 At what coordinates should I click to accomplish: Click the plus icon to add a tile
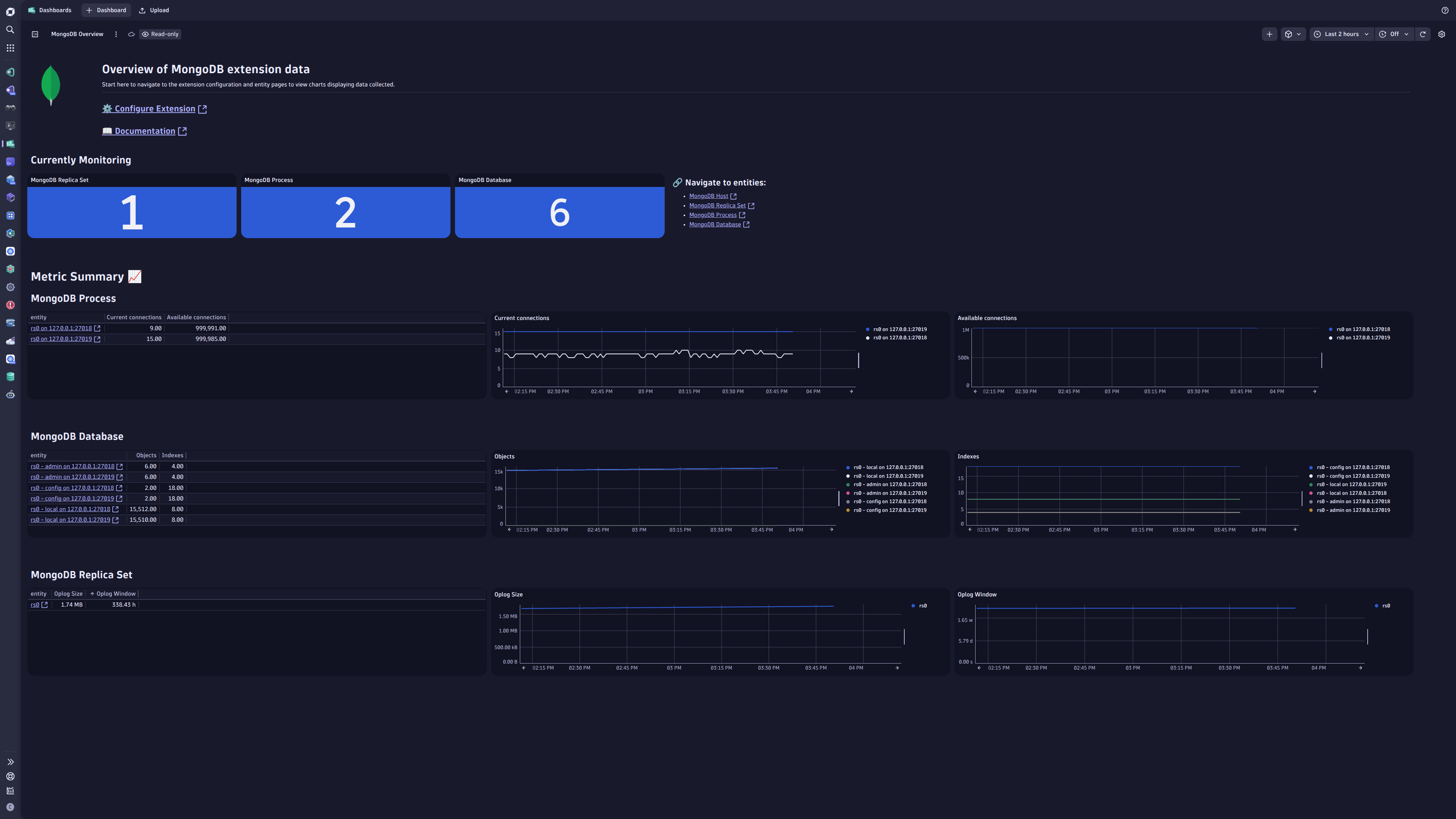pyautogui.click(x=1269, y=34)
